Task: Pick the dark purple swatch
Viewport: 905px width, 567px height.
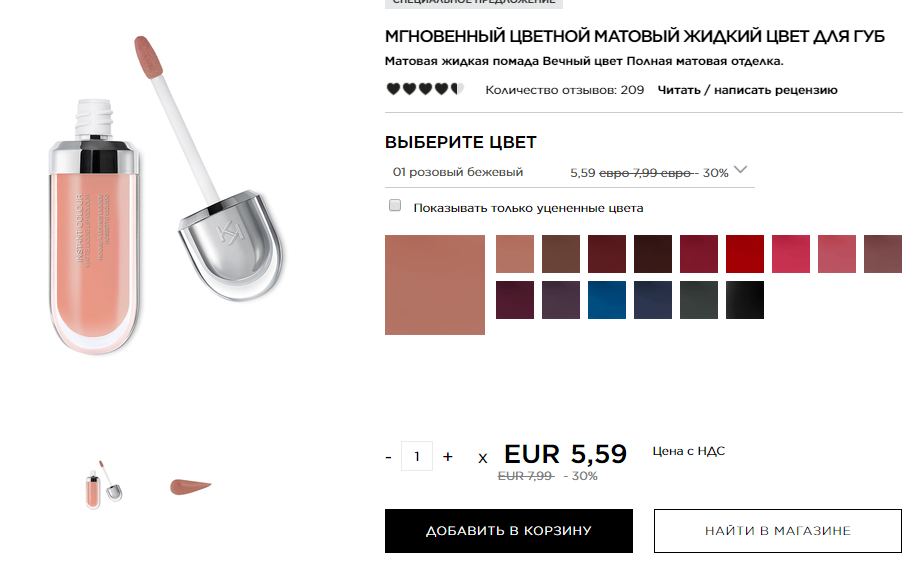Action: pos(560,300)
